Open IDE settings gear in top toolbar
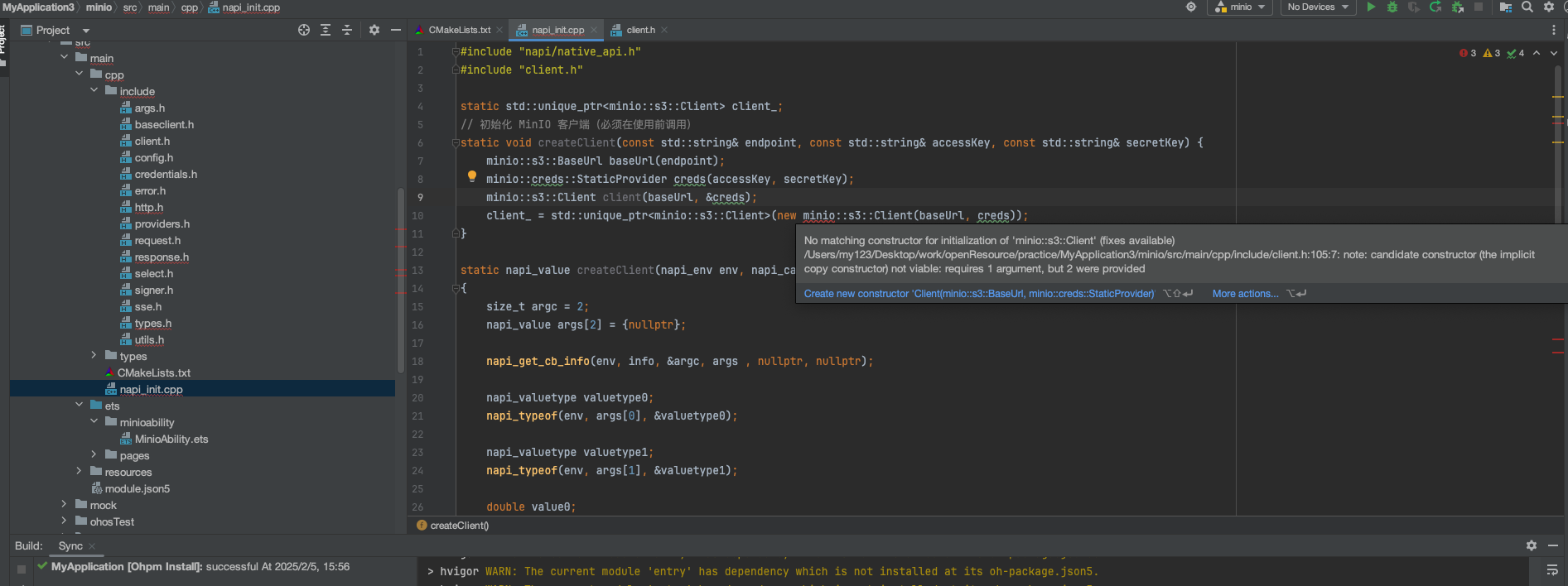Image resolution: width=1568 pixels, height=586 pixels. [x=1549, y=7]
